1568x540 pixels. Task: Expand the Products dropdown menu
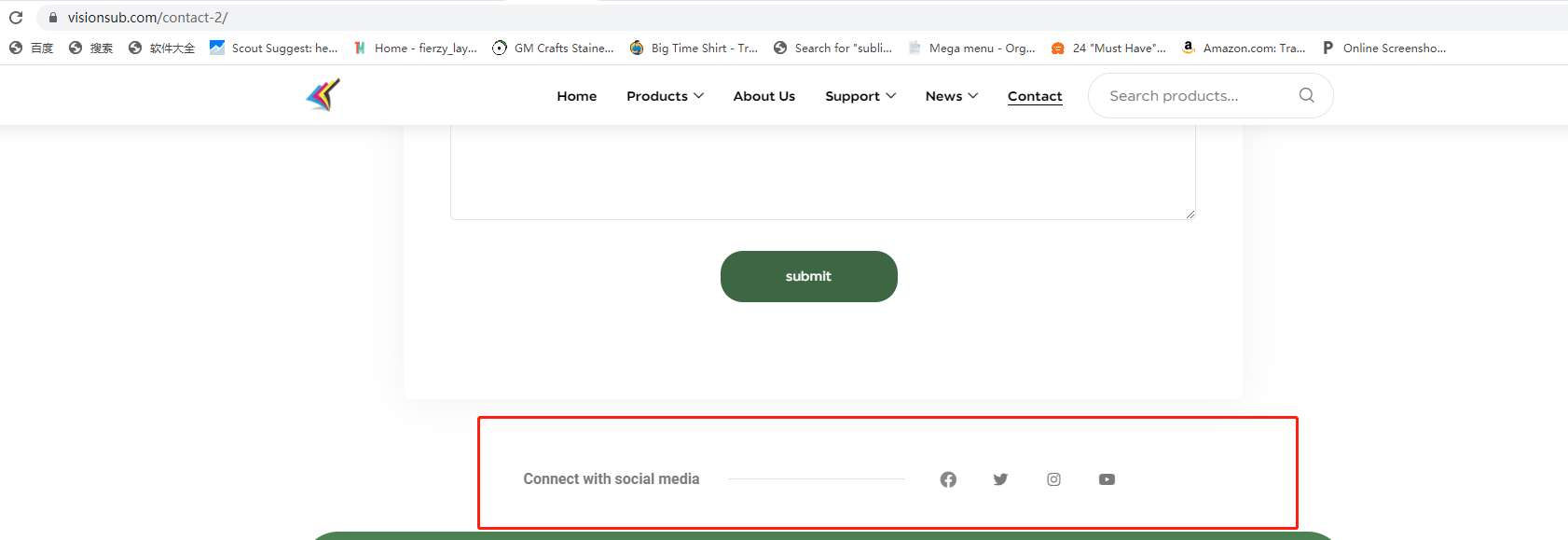[x=665, y=96]
